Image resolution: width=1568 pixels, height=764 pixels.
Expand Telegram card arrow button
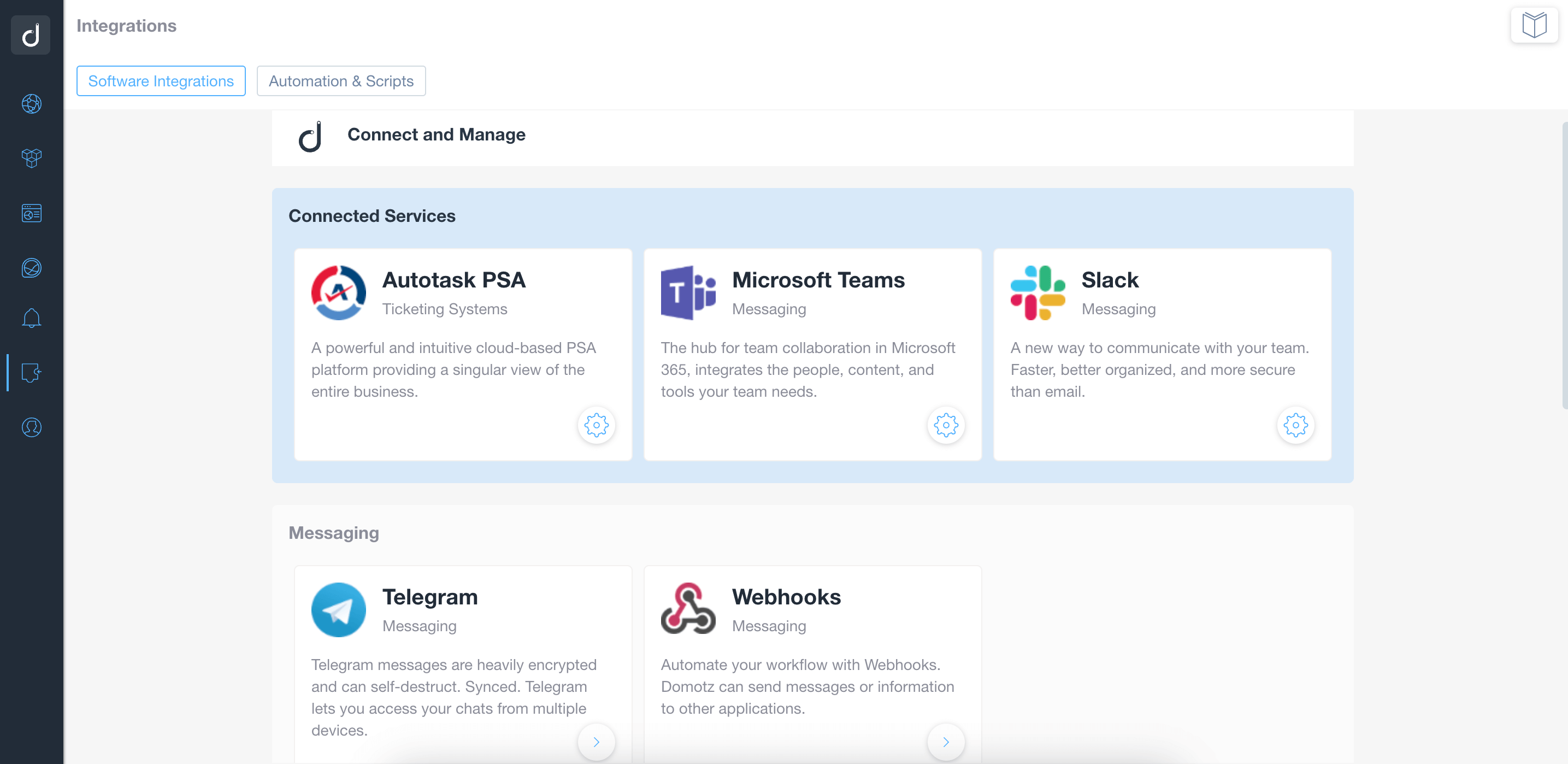tap(596, 742)
